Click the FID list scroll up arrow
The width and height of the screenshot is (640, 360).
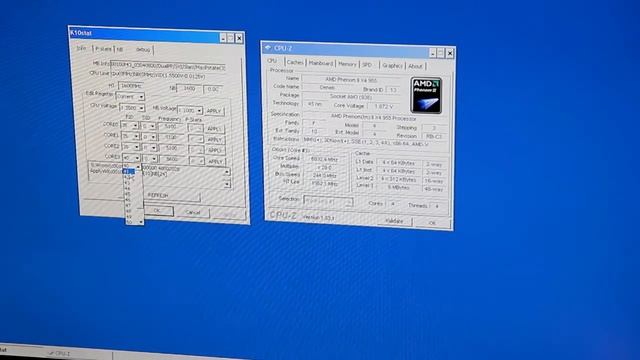138,167
